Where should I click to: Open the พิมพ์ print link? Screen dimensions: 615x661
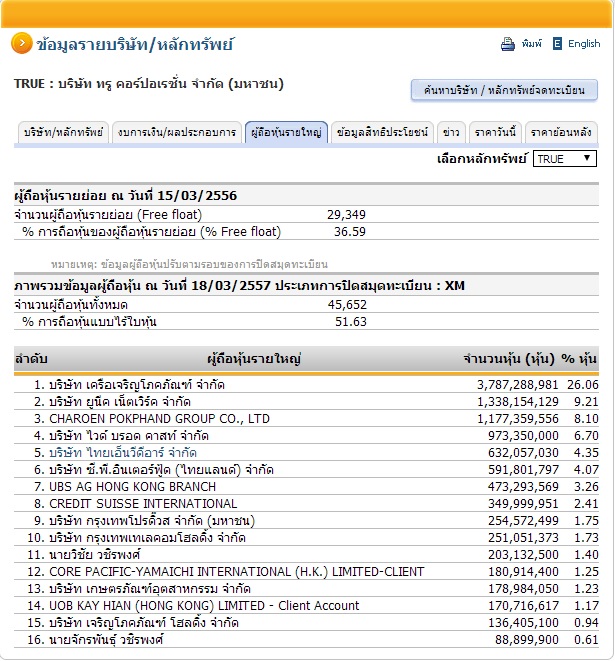click(x=531, y=43)
